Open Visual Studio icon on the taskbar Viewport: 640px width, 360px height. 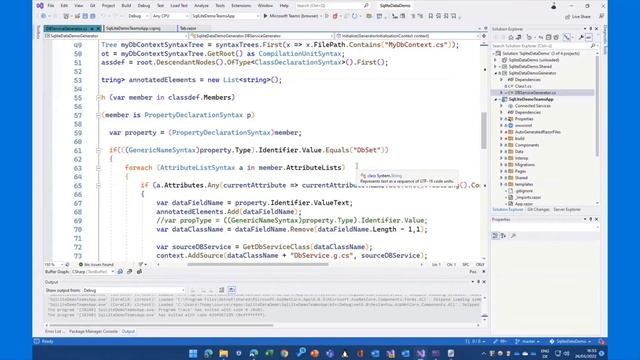click(421, 353)
